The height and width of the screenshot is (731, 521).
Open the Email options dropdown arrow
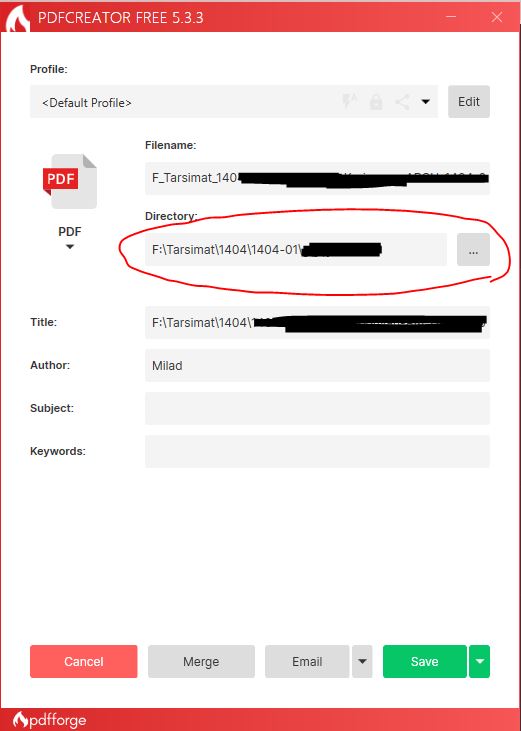tap(363, 662)
